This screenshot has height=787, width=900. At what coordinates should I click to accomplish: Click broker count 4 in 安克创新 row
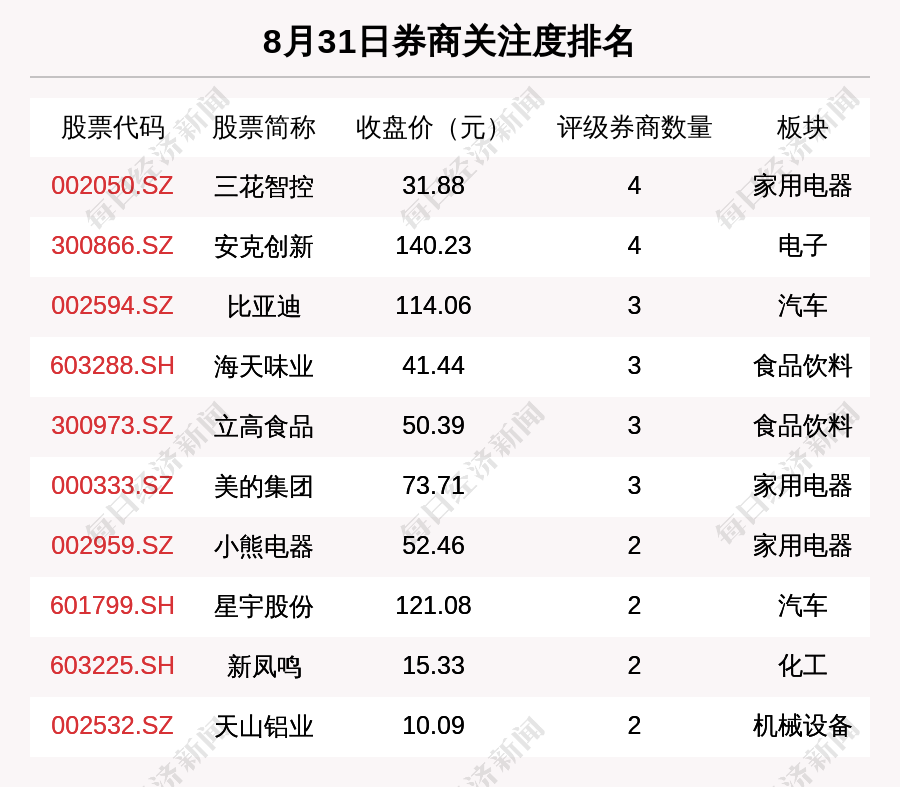pyautogui.click(x=634, y=246)
